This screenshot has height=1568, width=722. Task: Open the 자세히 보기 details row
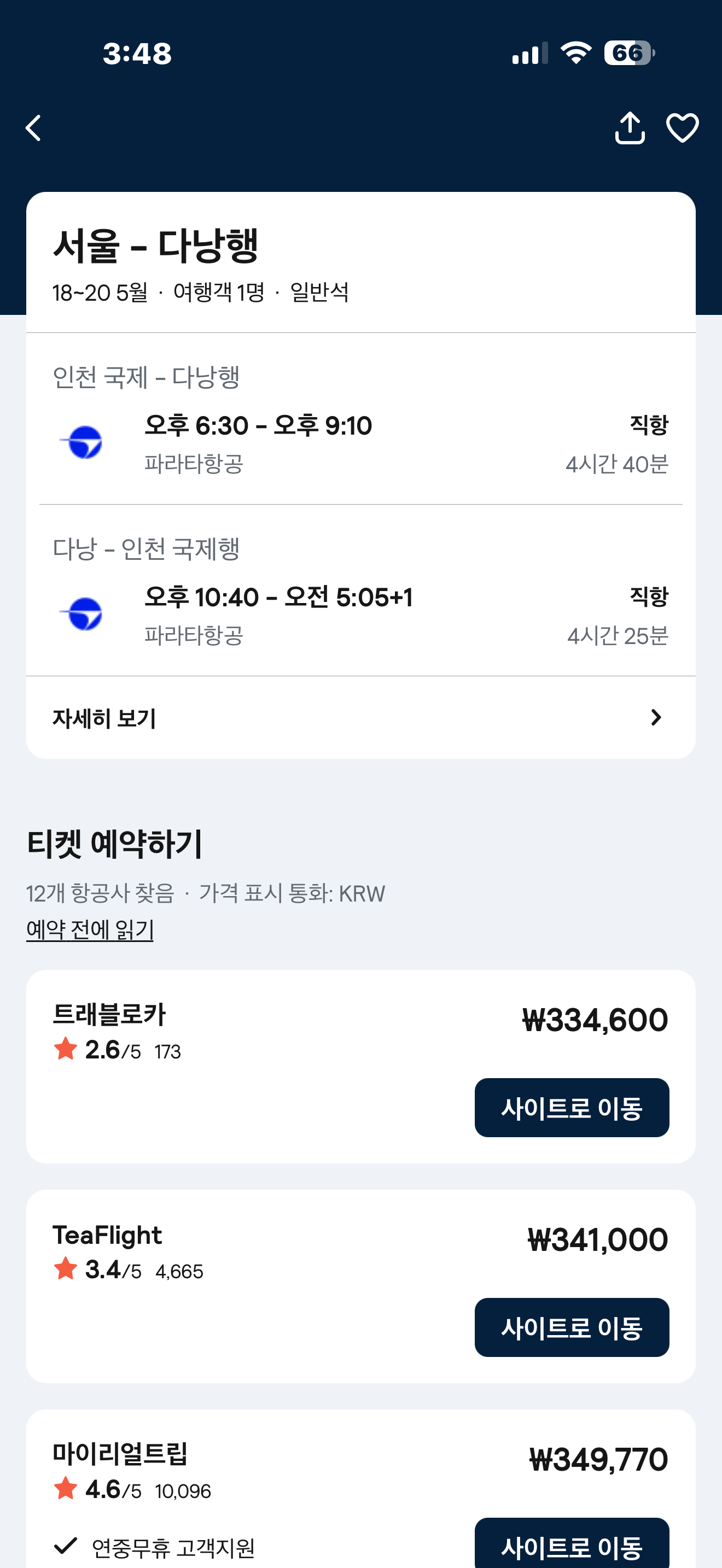[360, 718]
